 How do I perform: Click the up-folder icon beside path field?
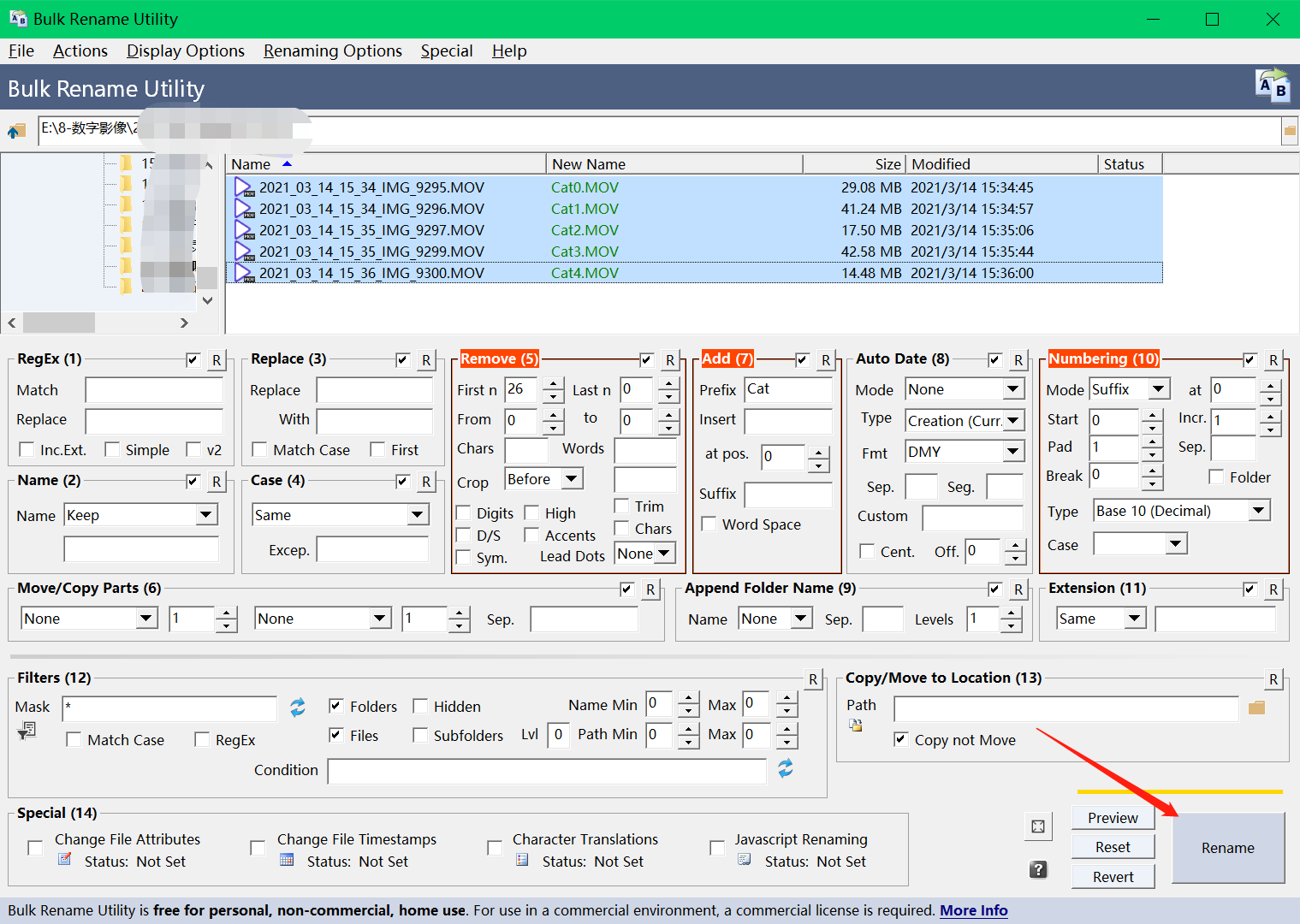click(16, 131)
